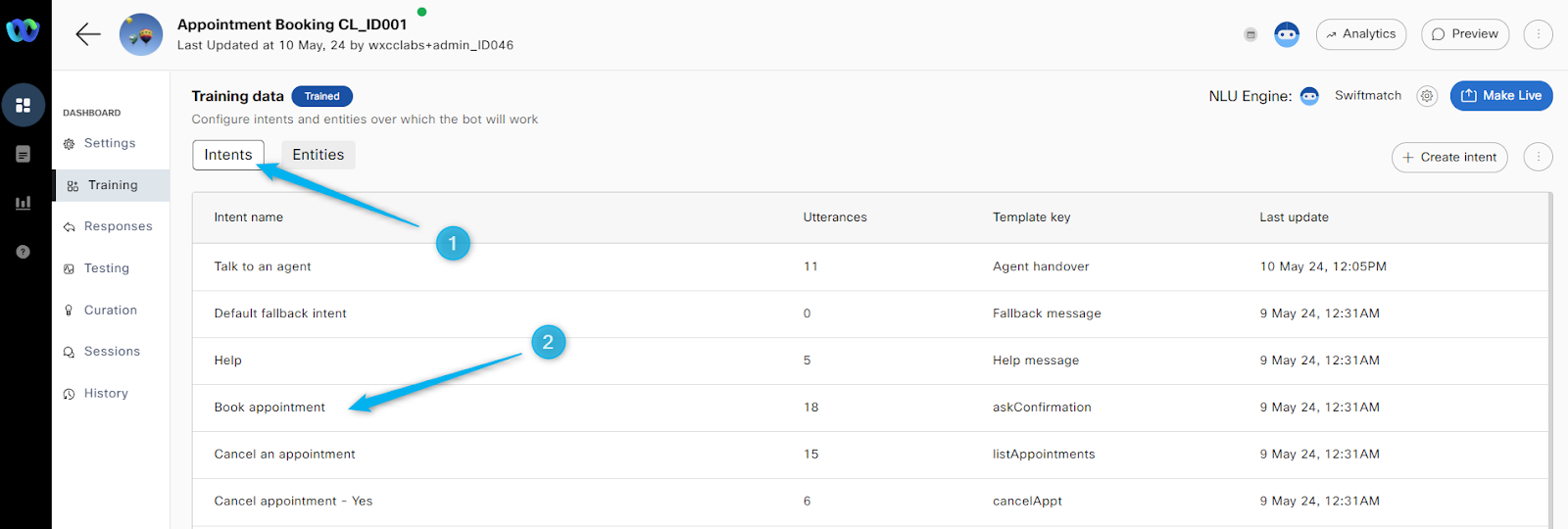Click the help question mark icon

click(x=24, y=252)
